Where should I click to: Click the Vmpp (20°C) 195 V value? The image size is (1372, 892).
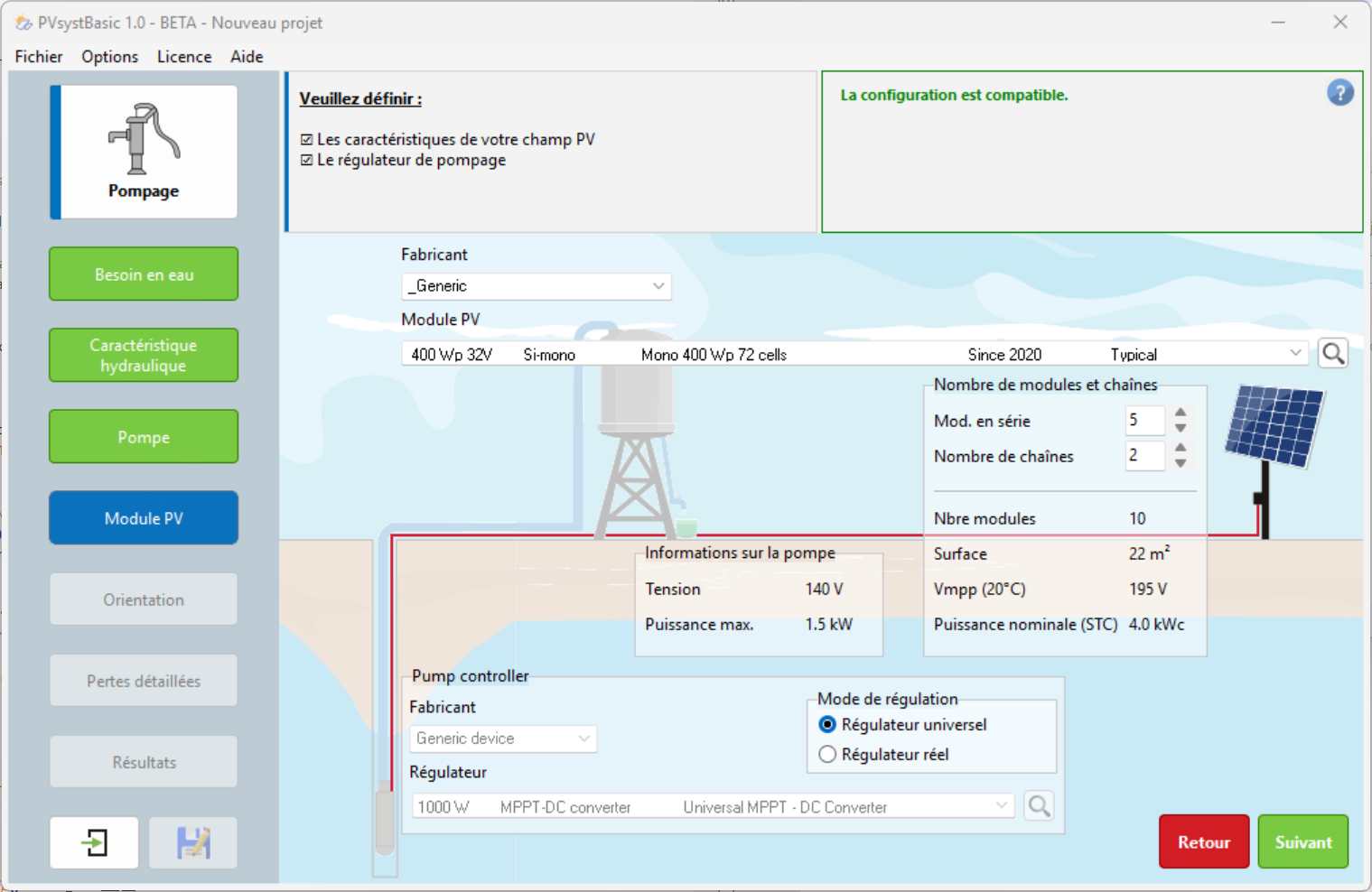pyautogui.click(x=1148, y=589)
